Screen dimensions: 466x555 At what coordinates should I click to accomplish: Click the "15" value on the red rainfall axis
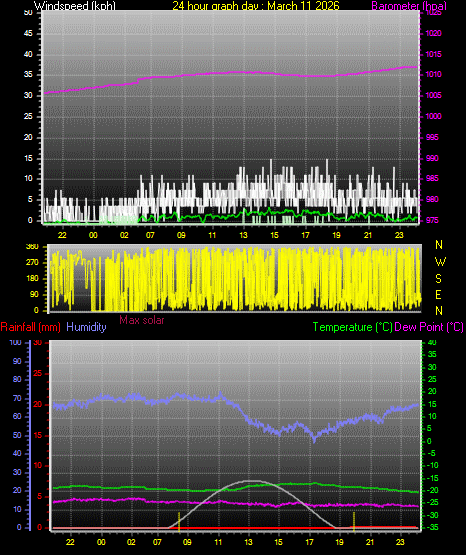click(38, 436)
